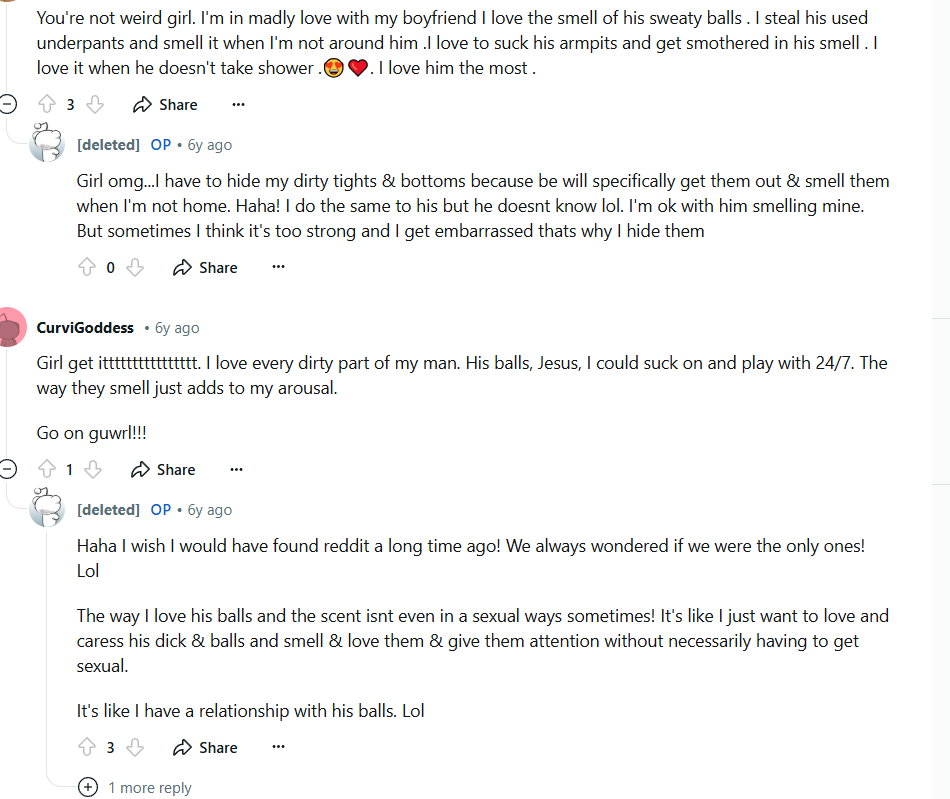Upvote CurviGoddess's comment
Screen dimensions: 950x799
[x=46, y=469]
